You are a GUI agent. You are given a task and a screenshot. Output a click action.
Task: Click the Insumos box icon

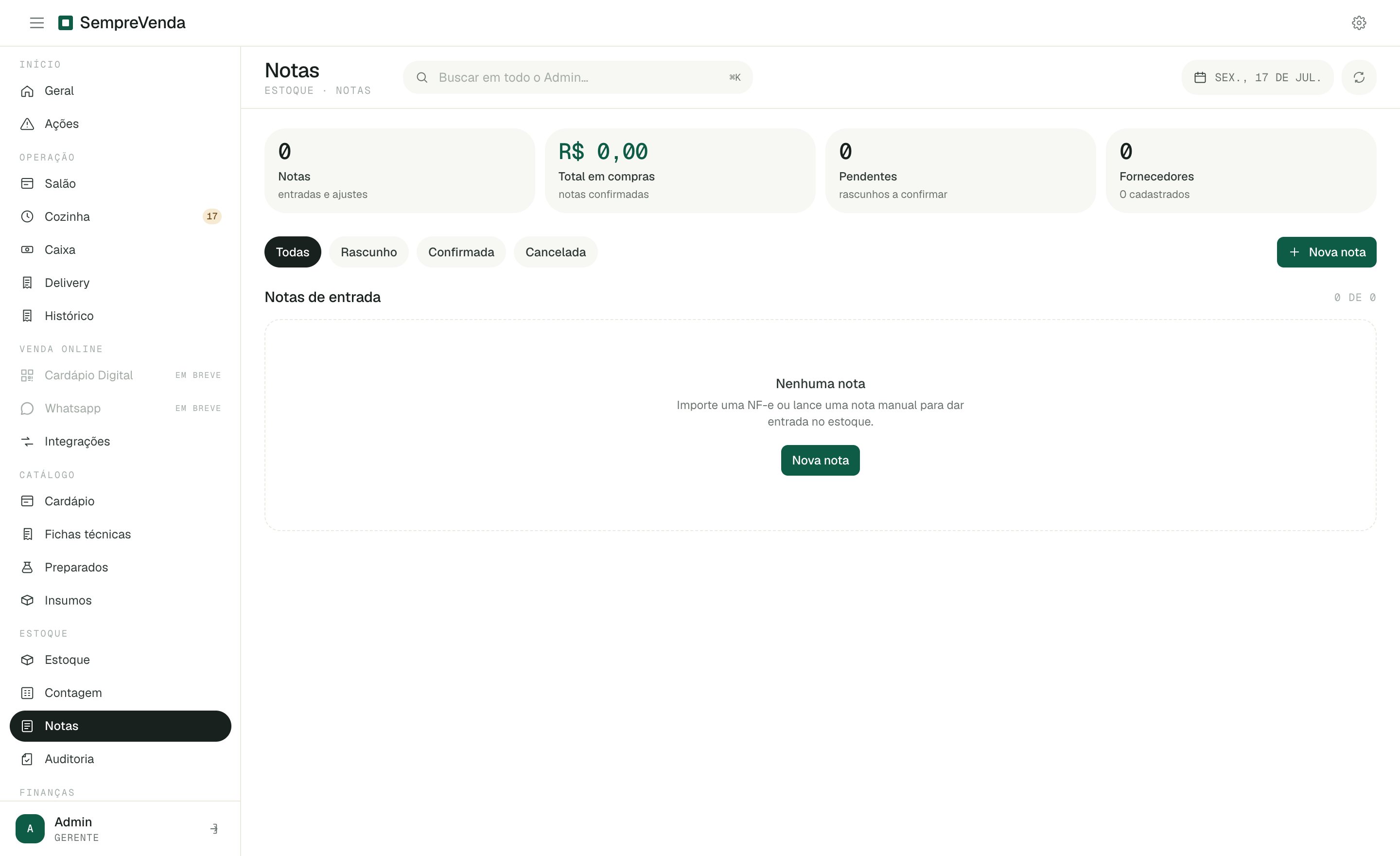click(x=27, y=600)
